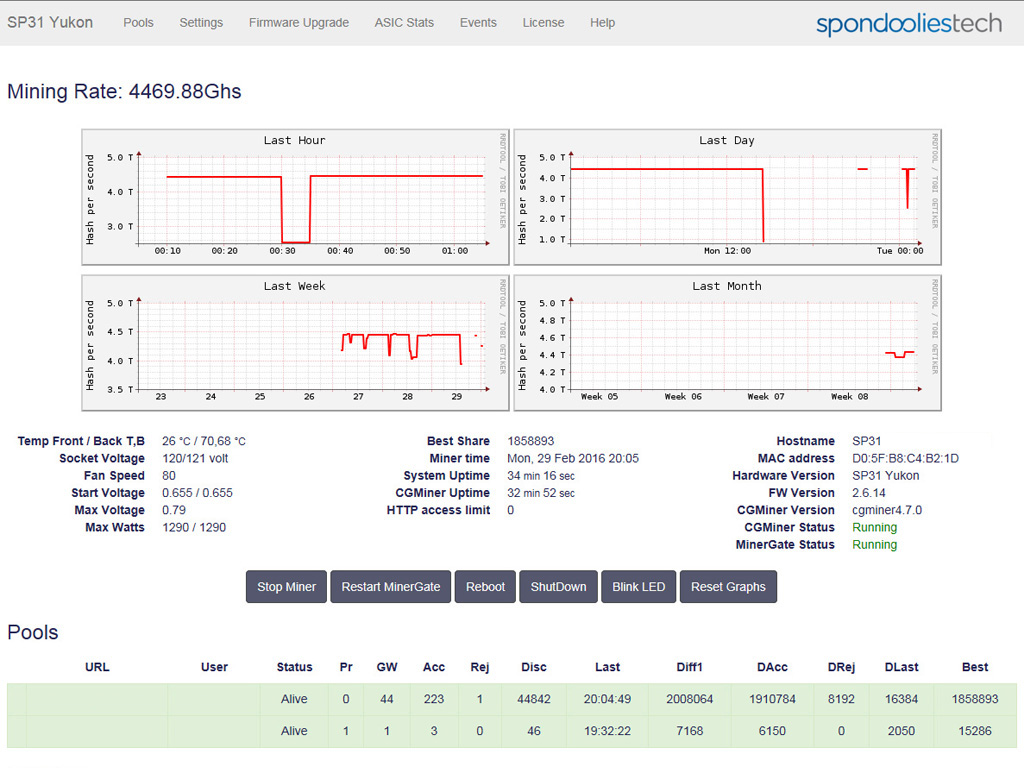The width and height of the screenshot is (1024, 768).
Task: Click Last time 19:32:22
Action: pyautogui.click(x=607, y=731)
